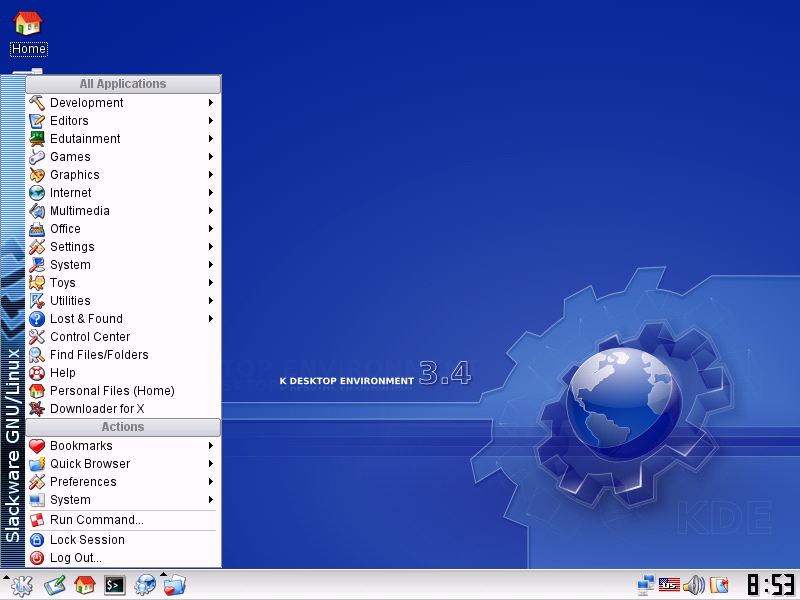Click Lost & Found question-mark icon
Image resolution: width=800 pixels, height=600 pixels.
(x=37, y=319)
